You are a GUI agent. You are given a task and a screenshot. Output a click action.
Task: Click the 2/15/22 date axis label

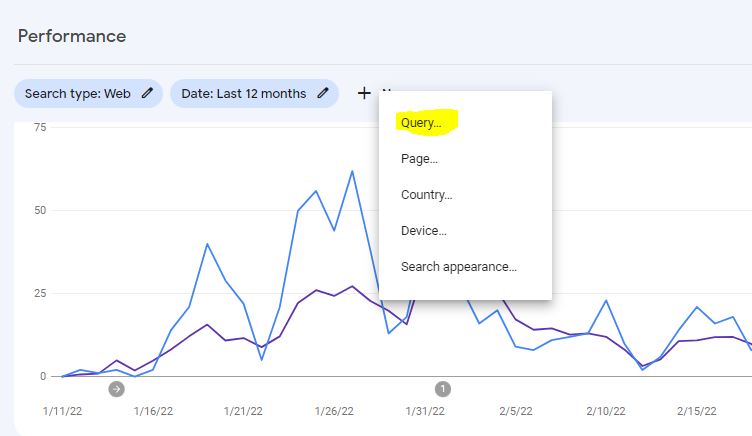click(x=696, y=411)
